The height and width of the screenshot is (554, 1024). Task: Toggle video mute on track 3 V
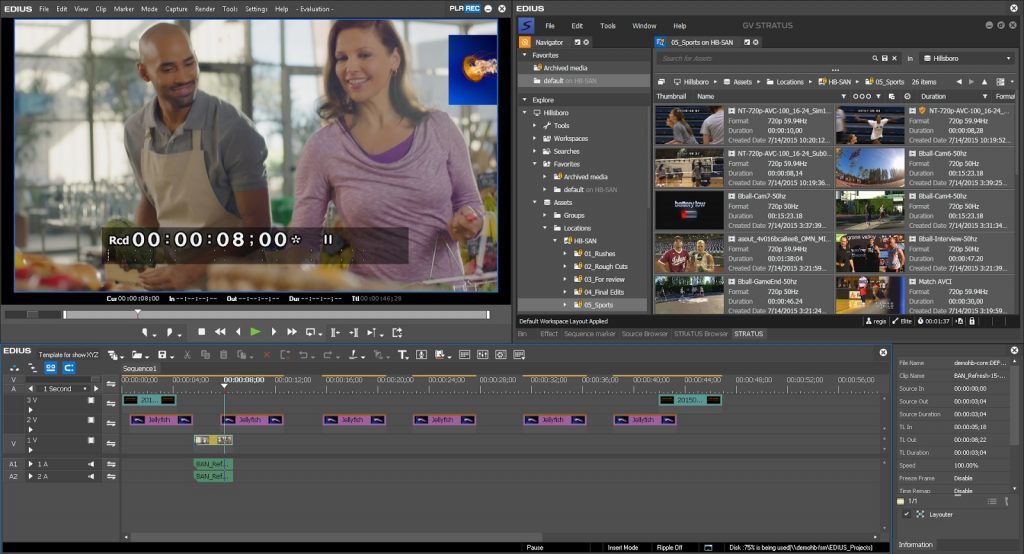click(x=91, y=400)
